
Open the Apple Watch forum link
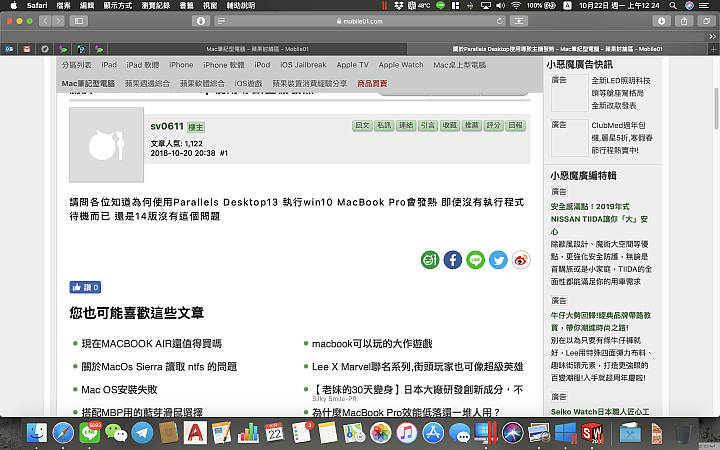(401, 65)
